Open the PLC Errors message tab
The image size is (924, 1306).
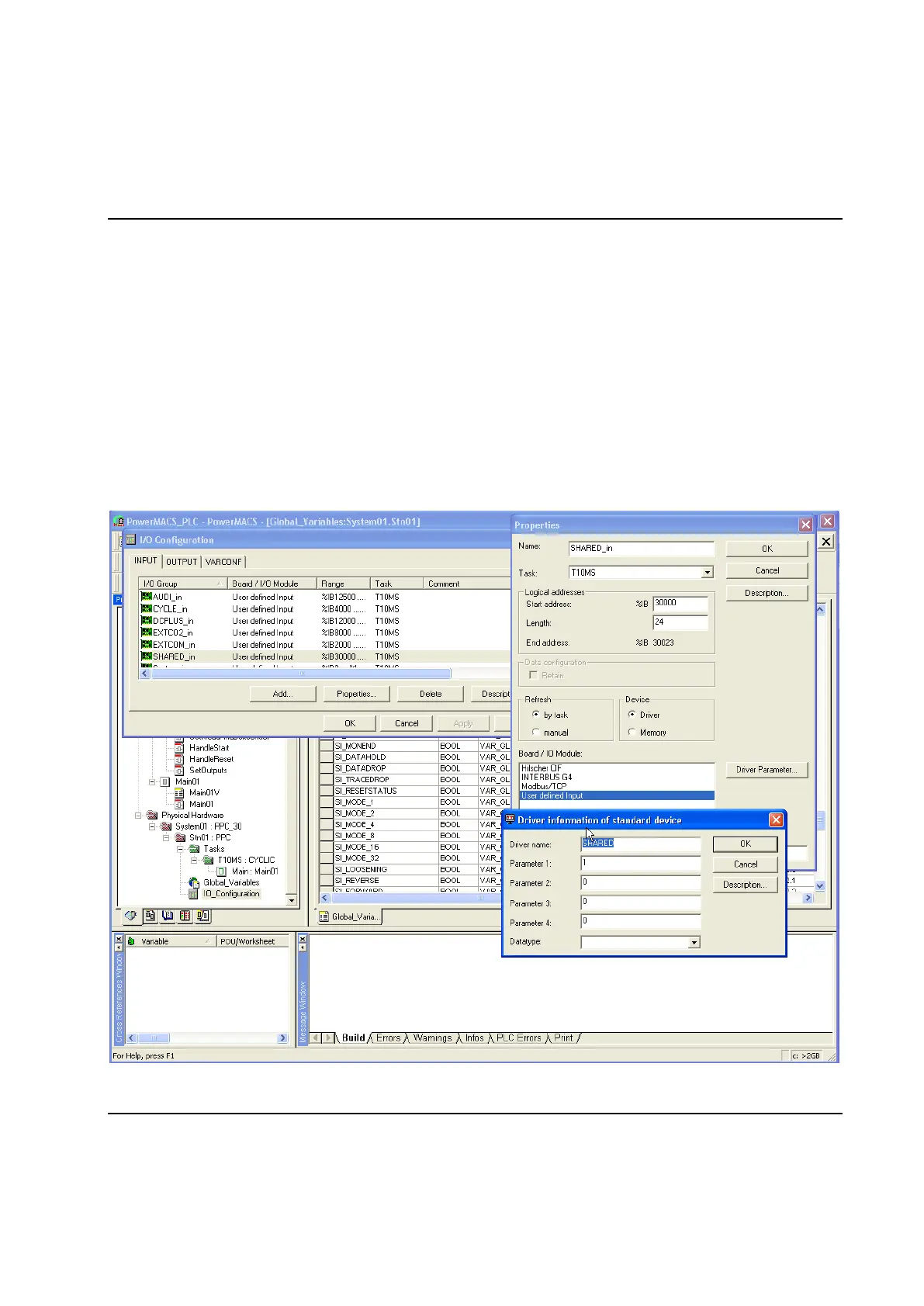coord(519,1038)
